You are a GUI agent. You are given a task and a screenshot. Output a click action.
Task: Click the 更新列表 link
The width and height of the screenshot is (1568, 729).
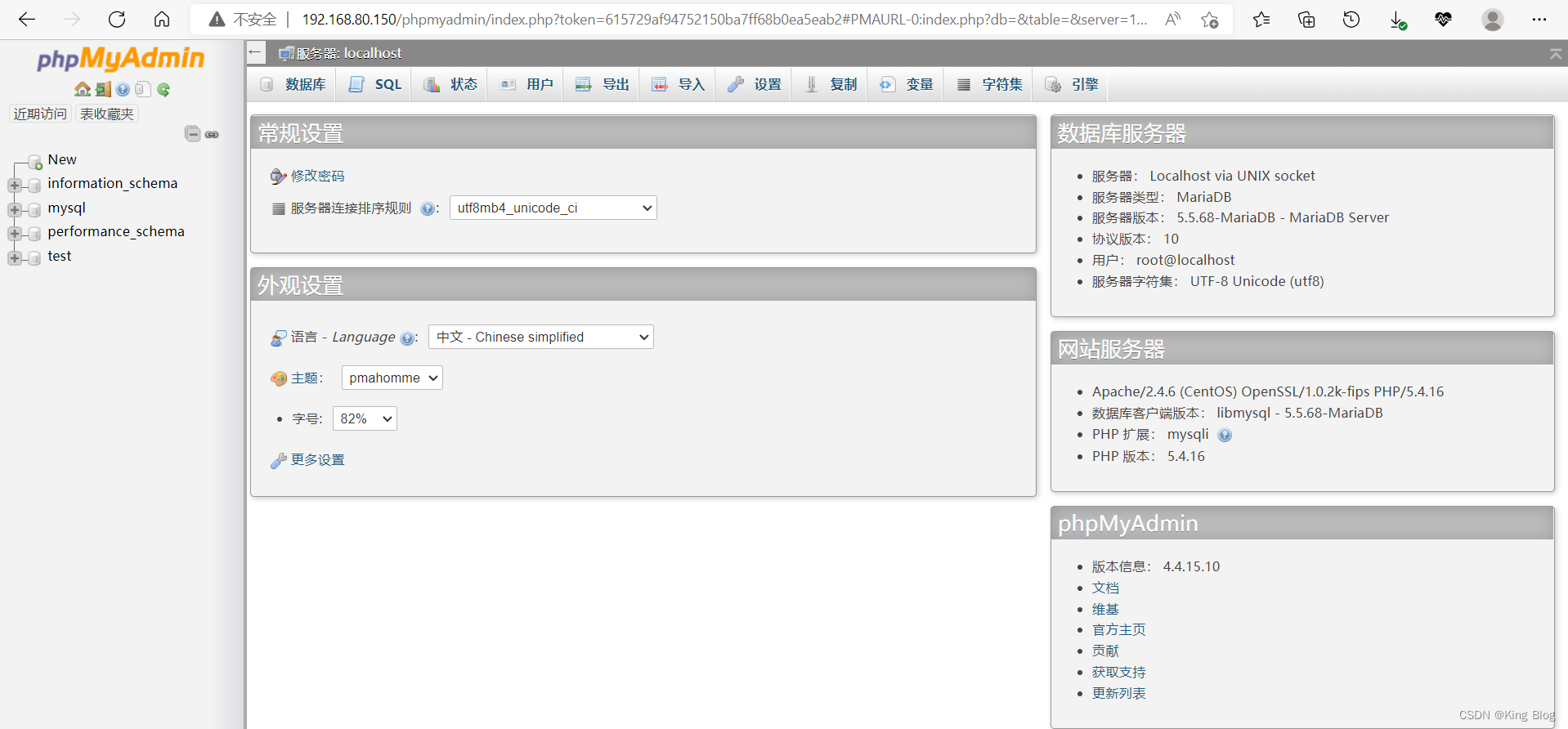click(x=1118, y=693)
